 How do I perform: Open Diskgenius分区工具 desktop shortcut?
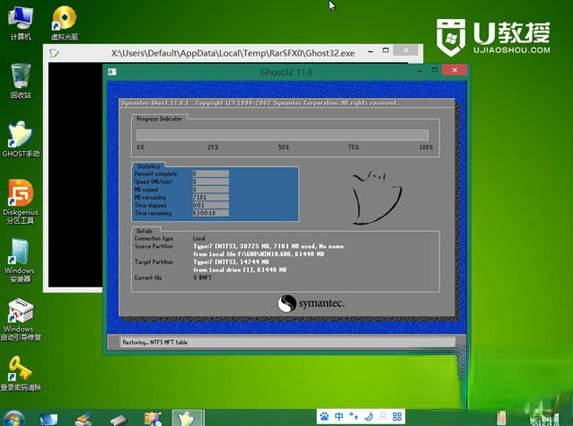coord(20,201)
